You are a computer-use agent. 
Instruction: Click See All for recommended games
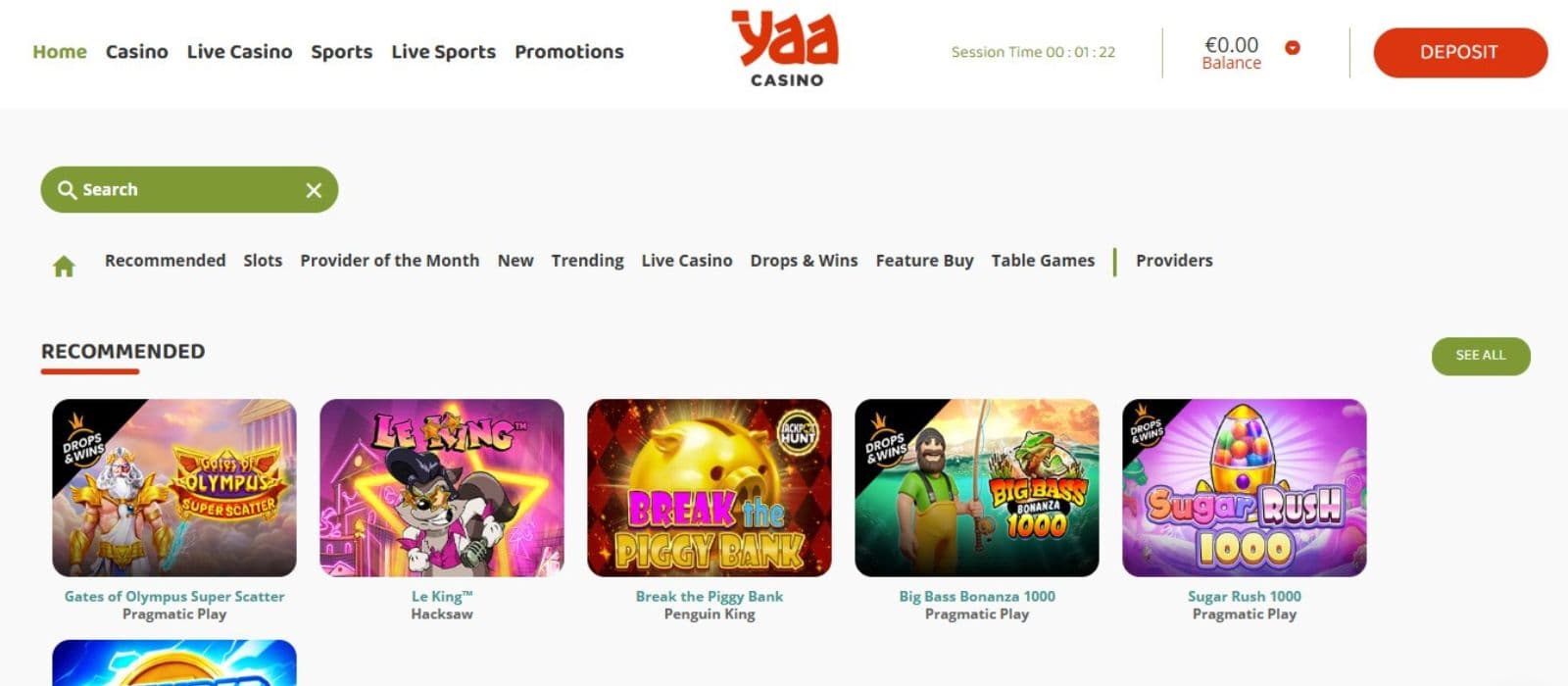point(1481,355)
